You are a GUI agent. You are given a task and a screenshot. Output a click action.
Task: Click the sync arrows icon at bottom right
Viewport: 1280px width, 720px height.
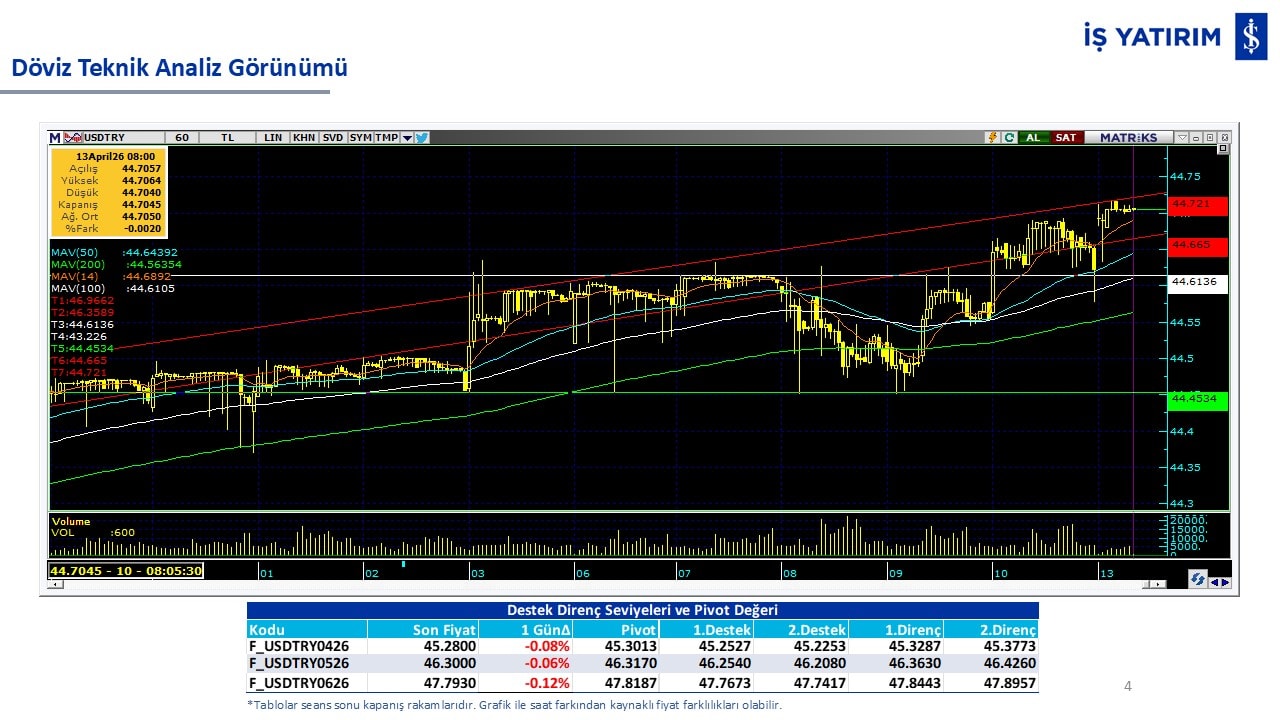point(1197,580)
